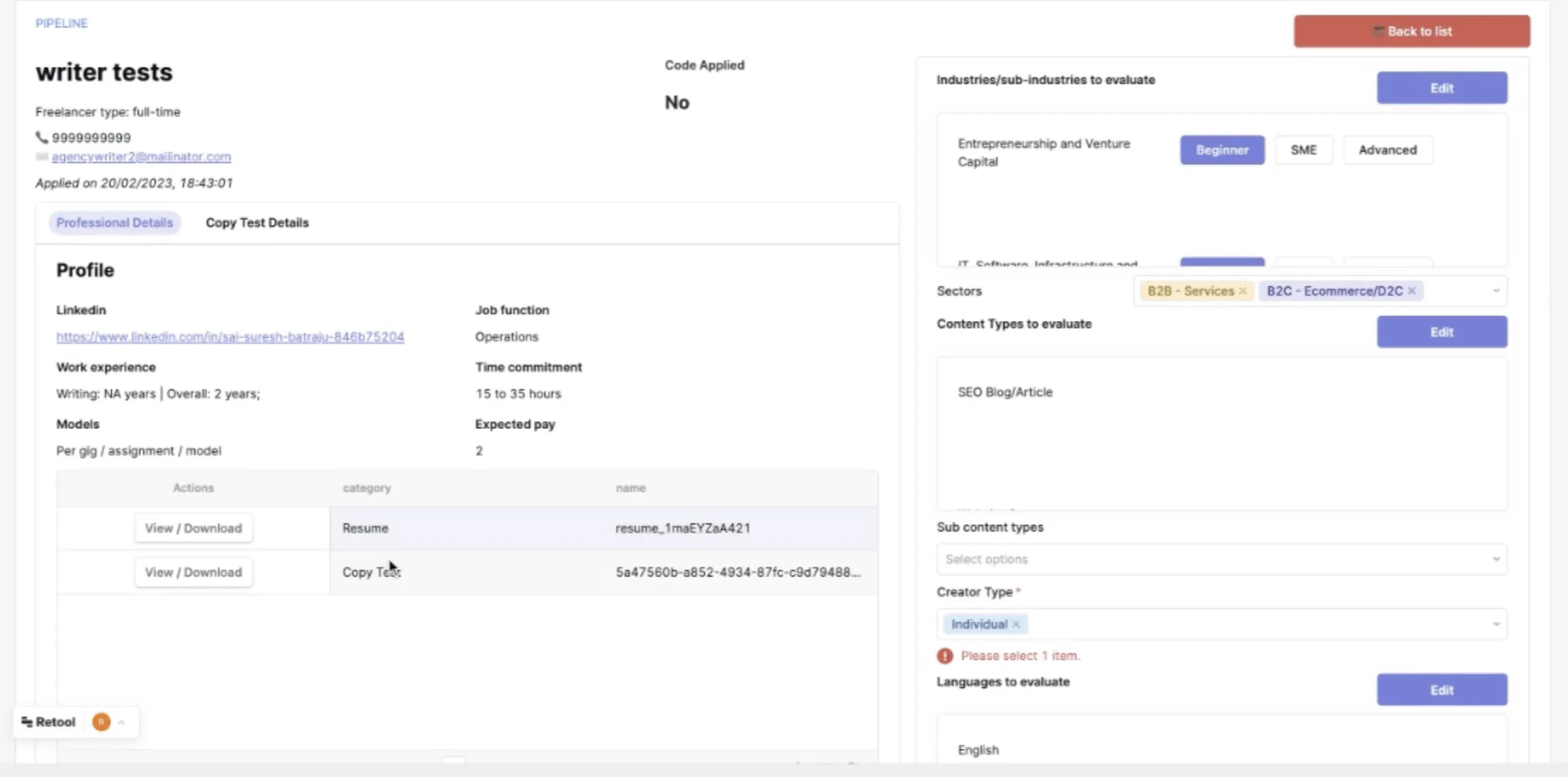Expand the Retool toolbar chevron
This screenshot has width=1568, height=777.
coord(122,722)
